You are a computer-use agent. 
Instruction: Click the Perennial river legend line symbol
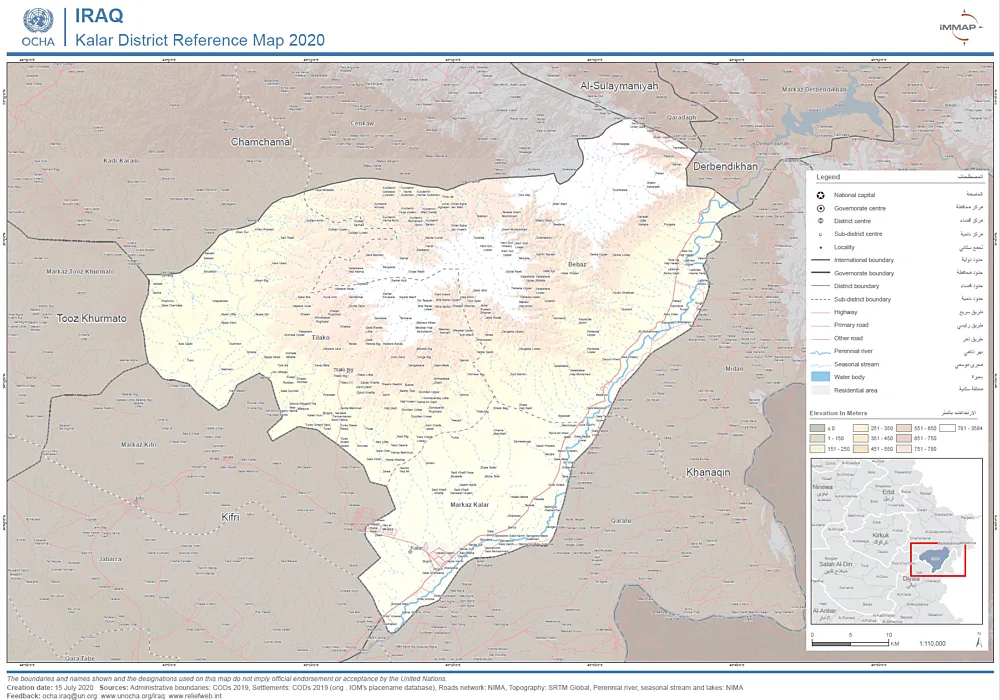[820, 351]
